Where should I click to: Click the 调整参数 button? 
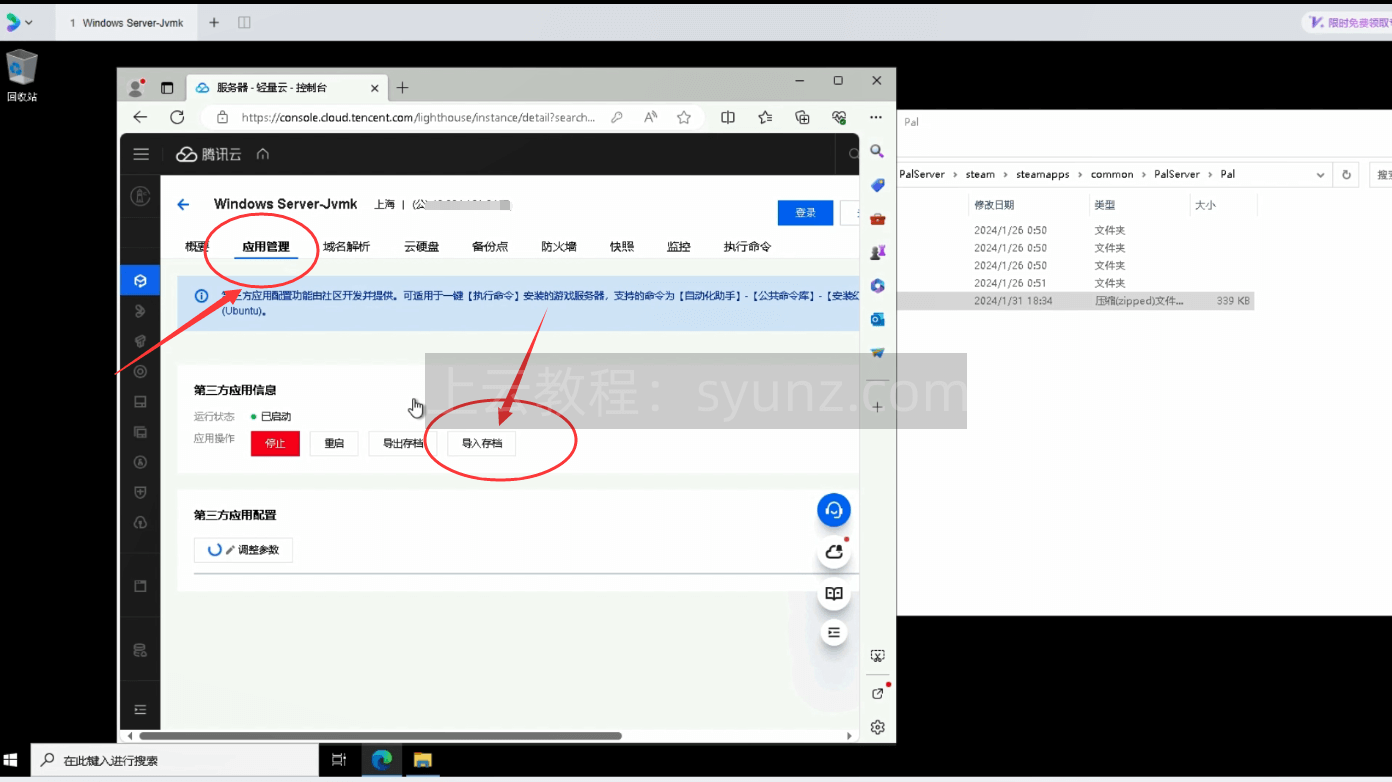243,549
